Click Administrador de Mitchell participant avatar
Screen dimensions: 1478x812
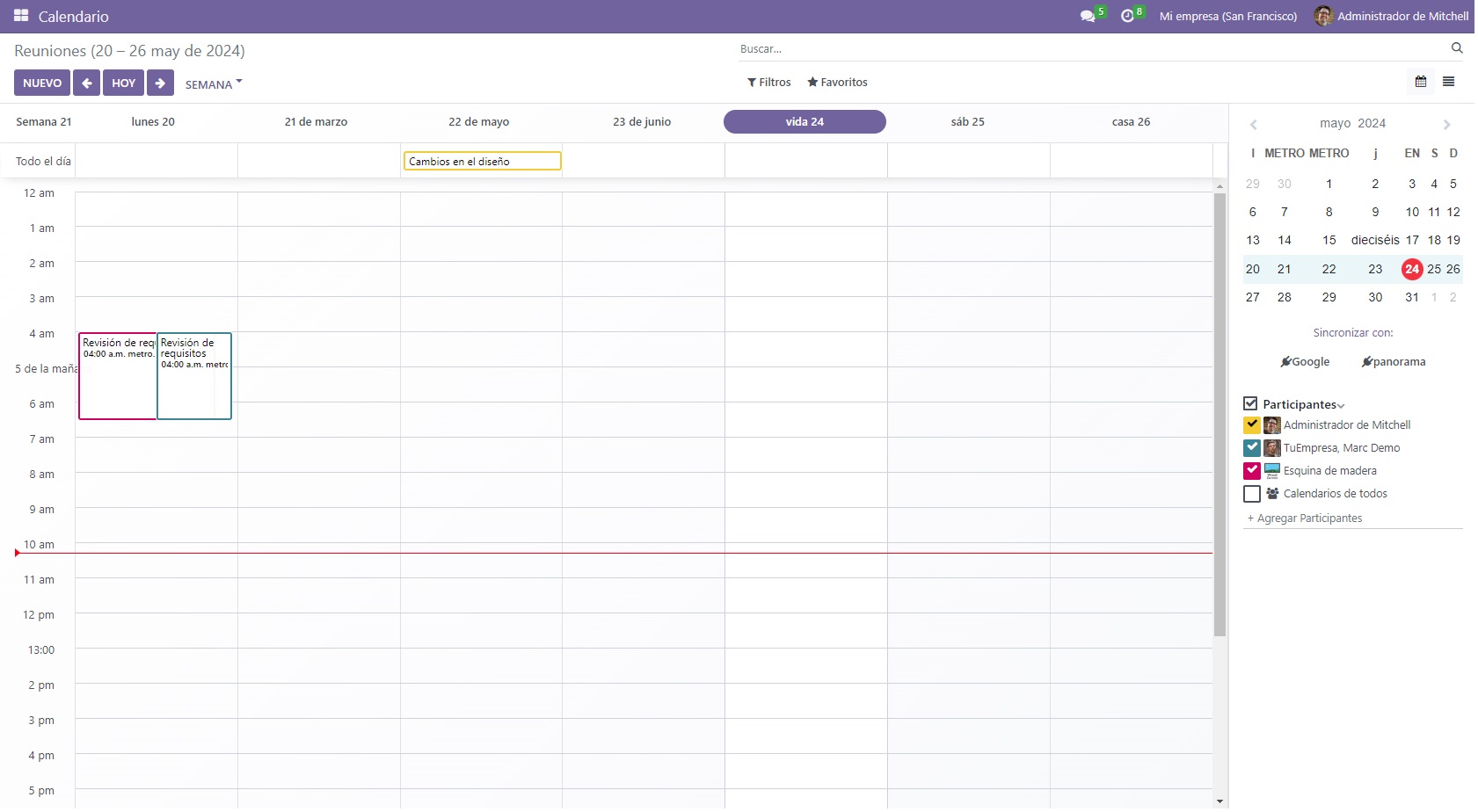pyautogui.click(x=1272, y=425)
